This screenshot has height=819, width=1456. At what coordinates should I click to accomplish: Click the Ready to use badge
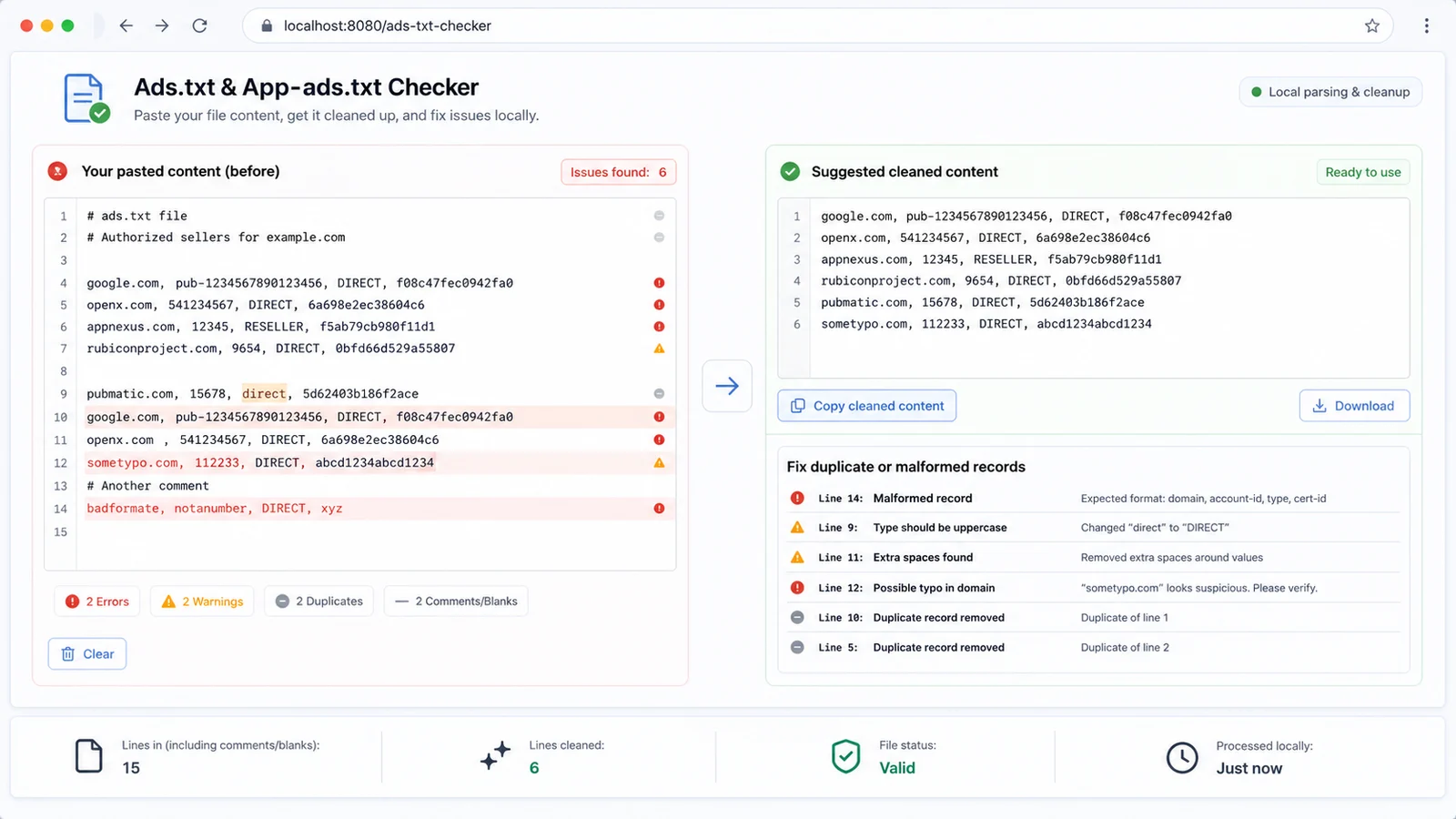(1362, 172)
